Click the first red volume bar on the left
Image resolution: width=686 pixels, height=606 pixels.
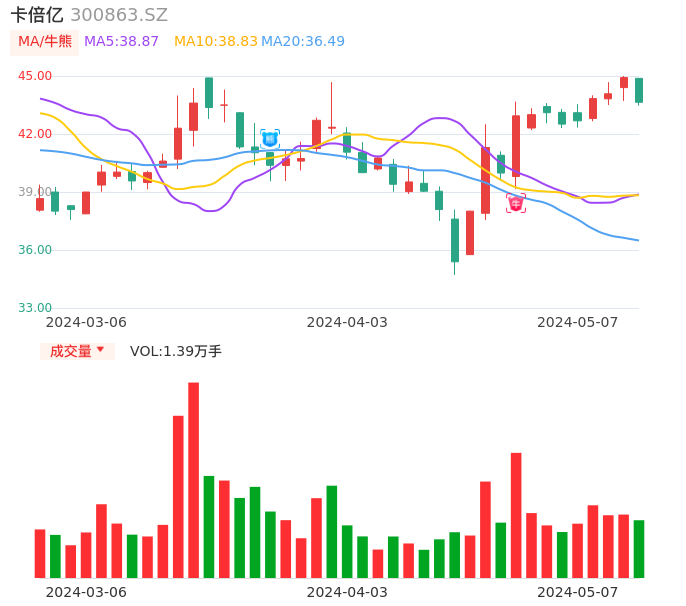(x=40, y=553)
